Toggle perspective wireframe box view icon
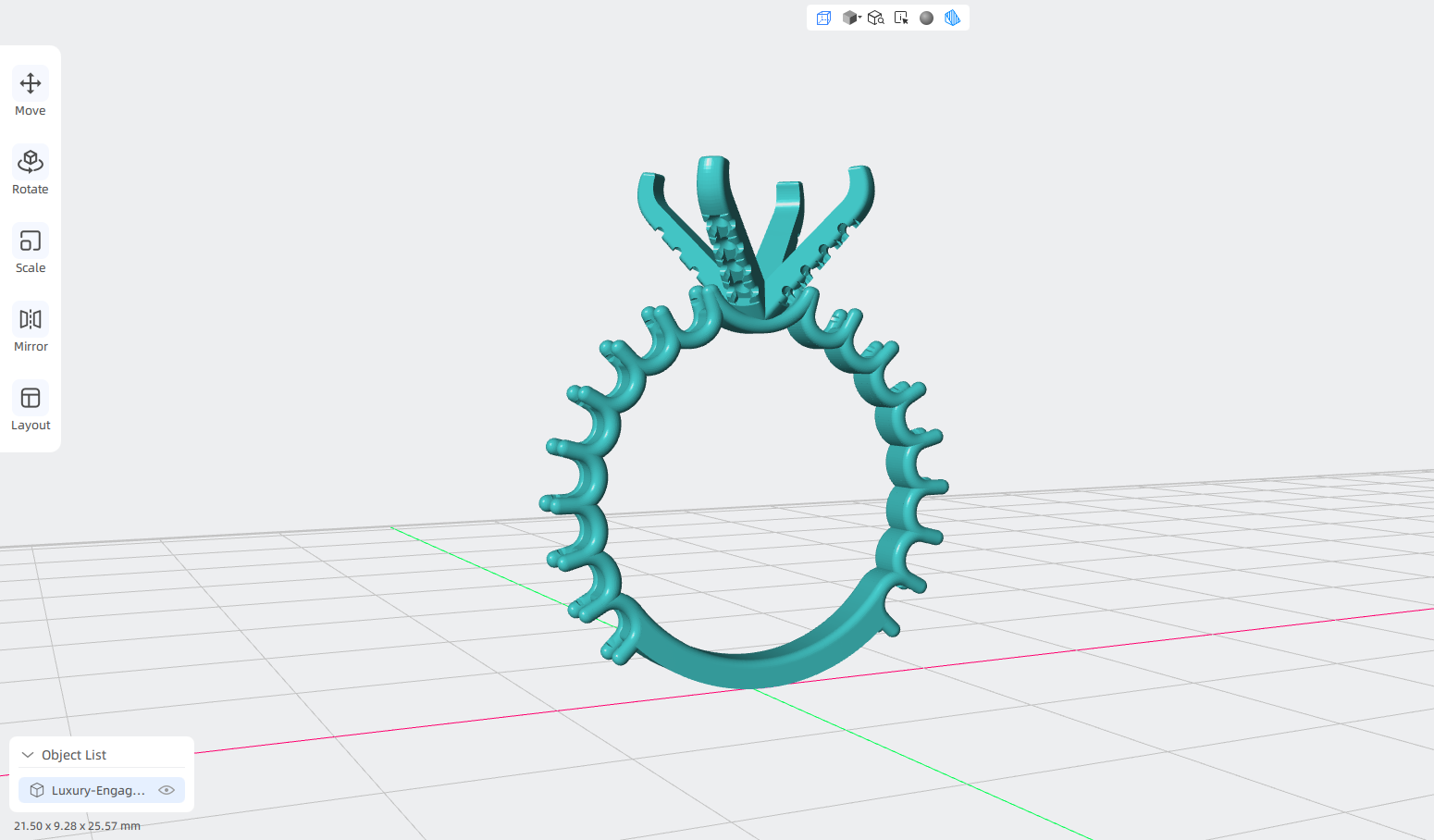This screenshot has width=1434, height=840. 823,18
